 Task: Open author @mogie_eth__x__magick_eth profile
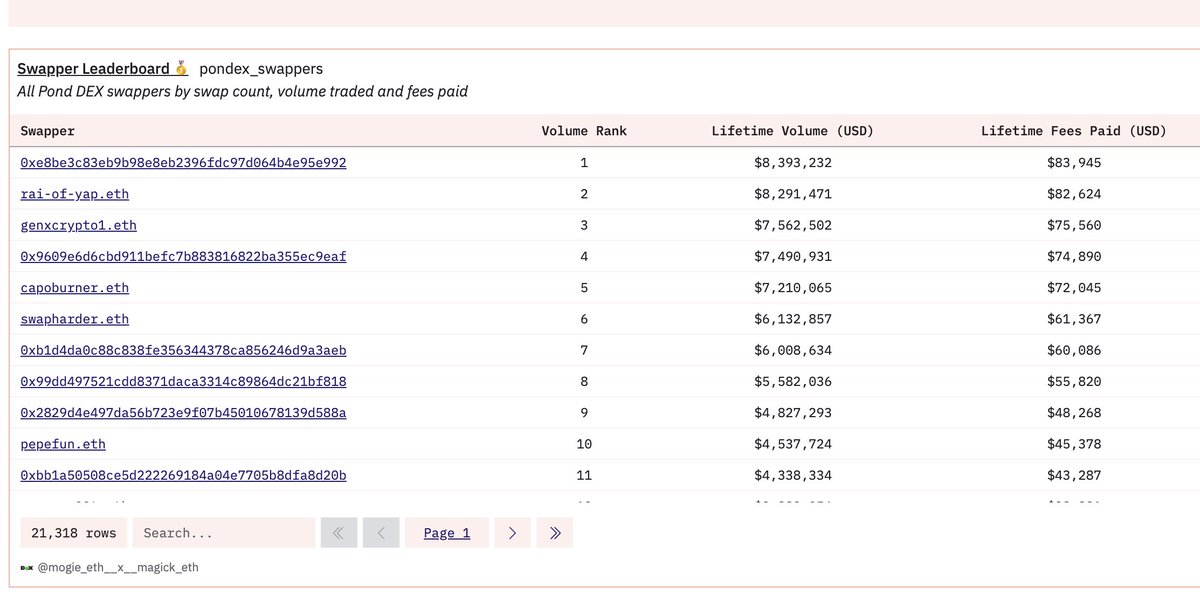(x=118, y=567)
